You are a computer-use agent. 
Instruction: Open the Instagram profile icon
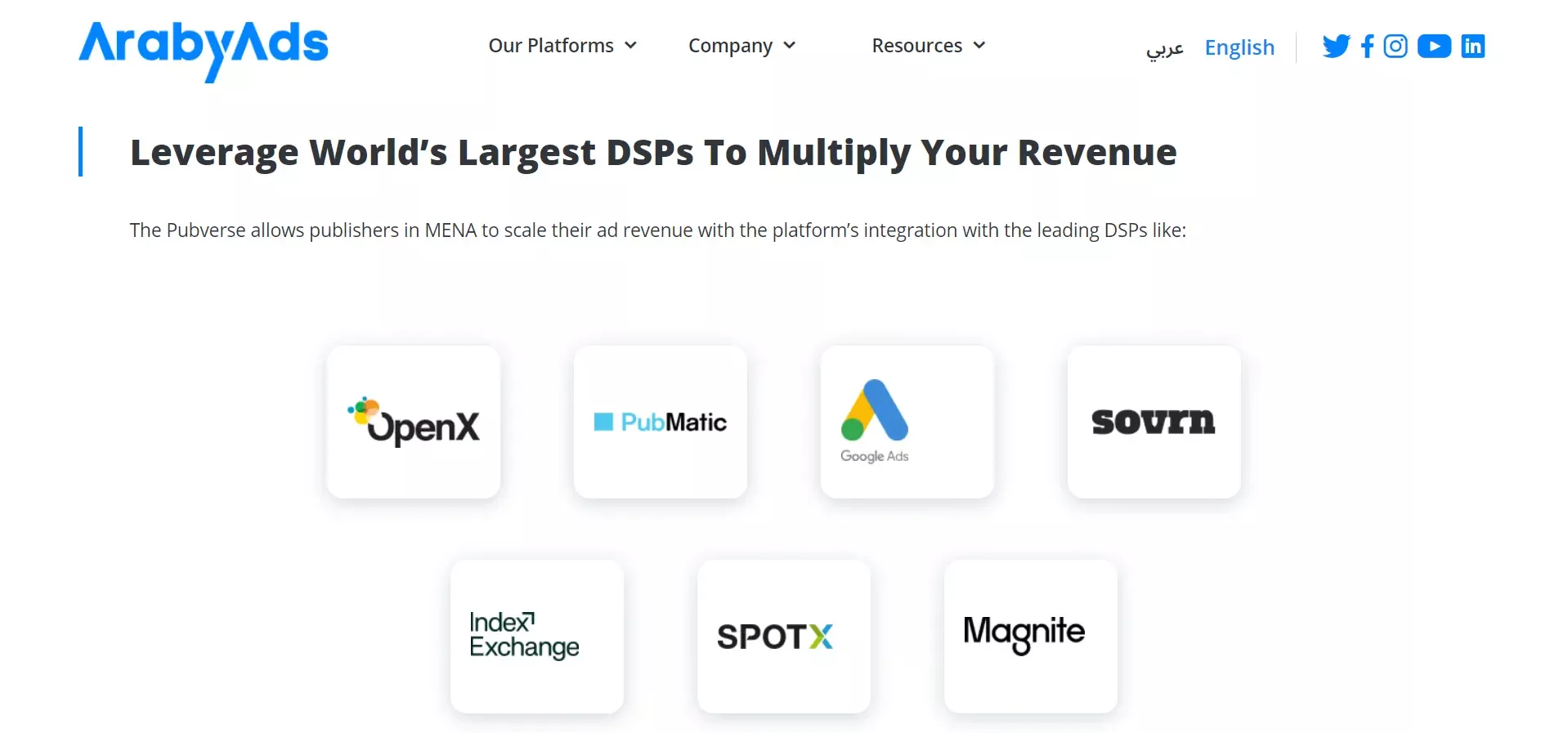1396,47
